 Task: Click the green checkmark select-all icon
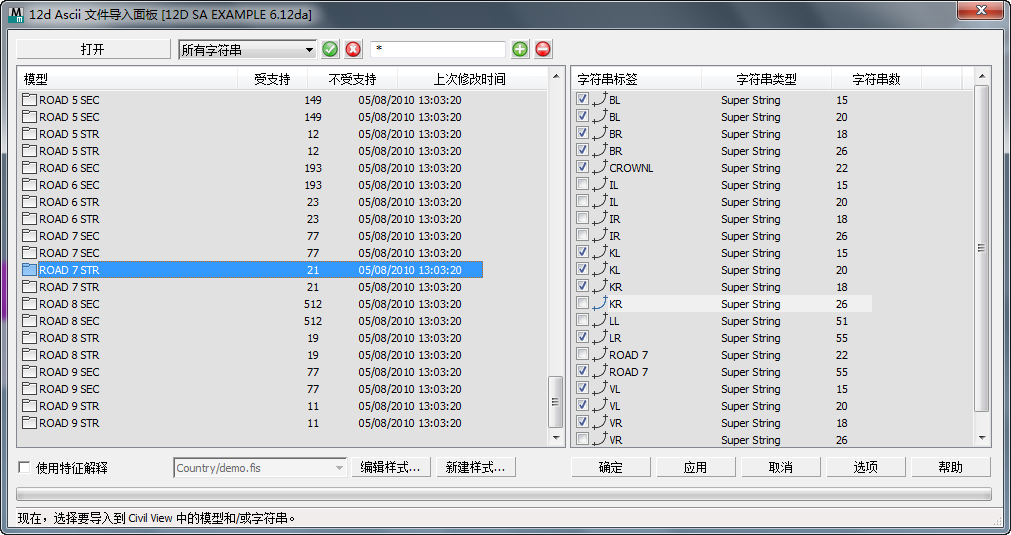point(329,49)
